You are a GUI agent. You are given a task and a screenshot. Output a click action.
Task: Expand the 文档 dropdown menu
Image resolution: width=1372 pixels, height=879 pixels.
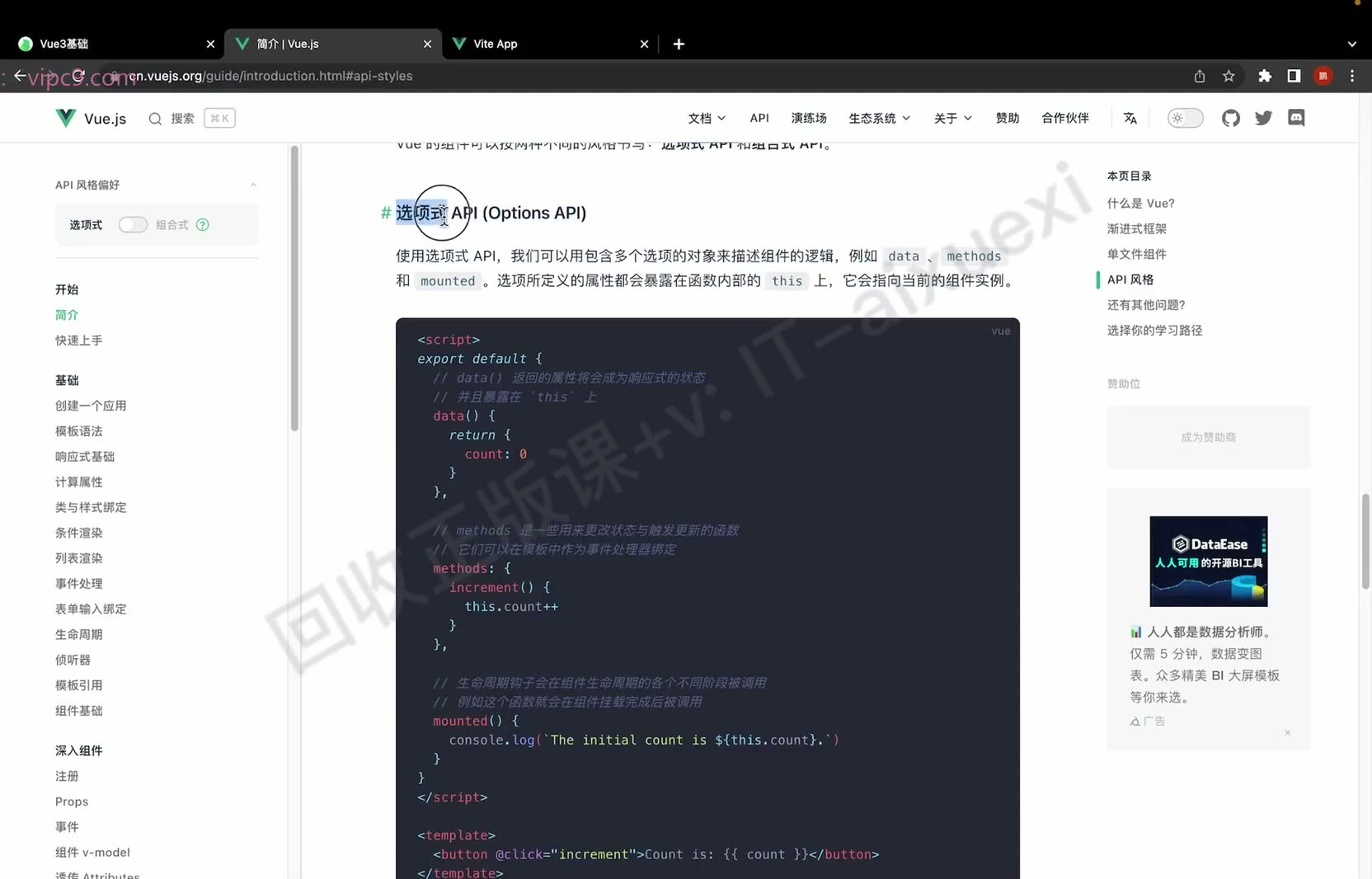click(x=707, y=118)
